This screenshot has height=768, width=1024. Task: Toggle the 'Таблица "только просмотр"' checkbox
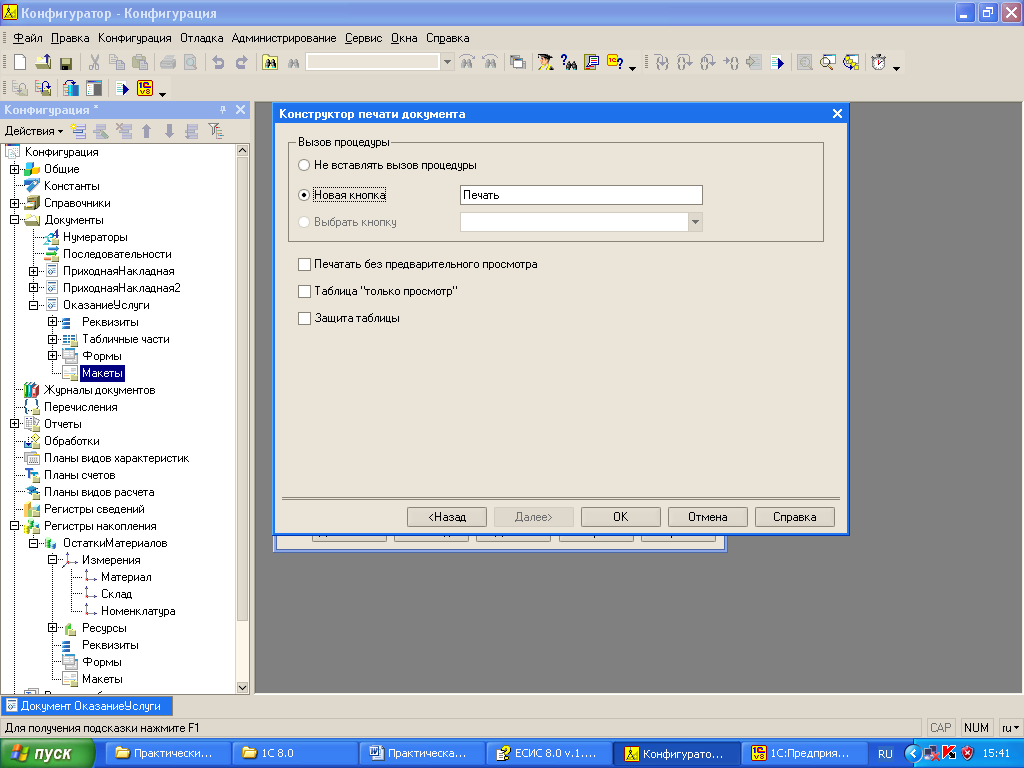(x=304, y=291)
